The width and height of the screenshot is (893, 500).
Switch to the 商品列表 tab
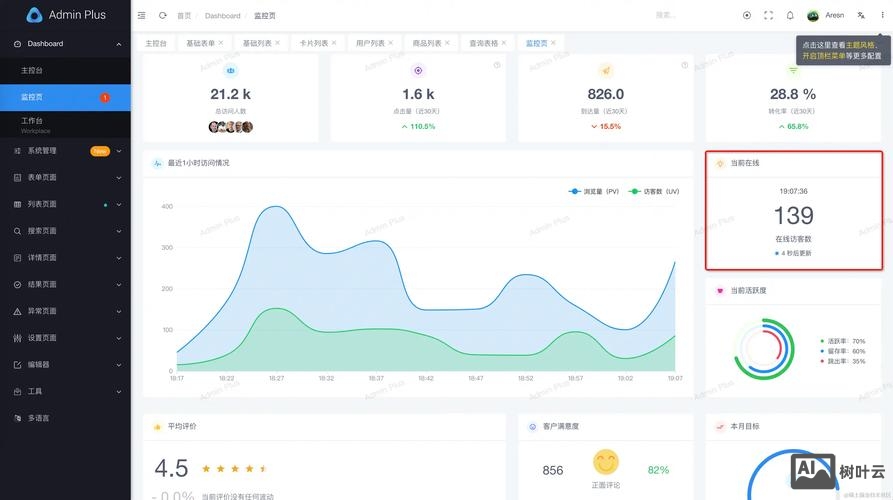(x=431, y=43)
